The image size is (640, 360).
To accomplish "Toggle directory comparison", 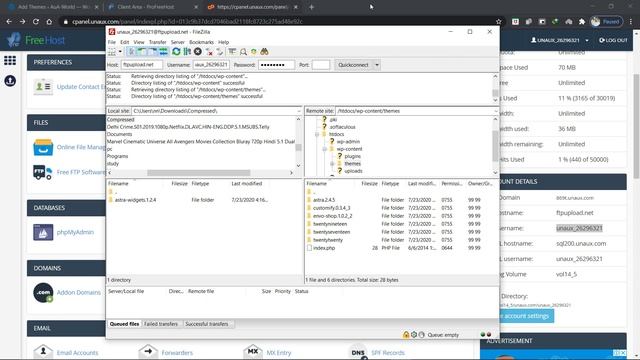I will click(243, 52).
